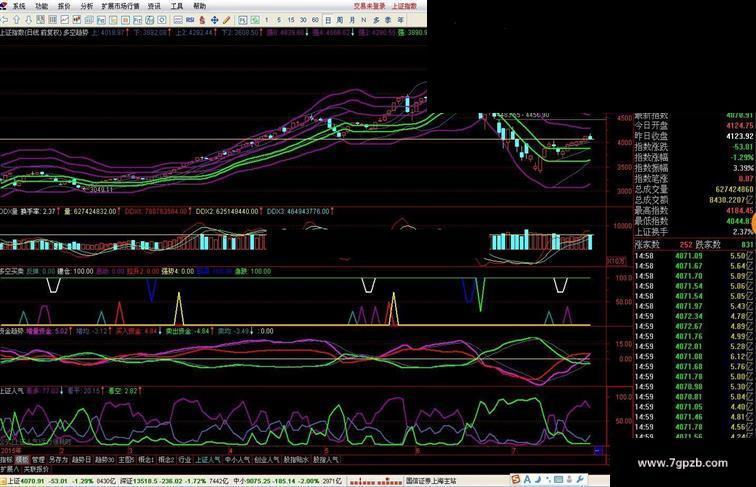Switch to 60-minute chart period

coord(315,20)
